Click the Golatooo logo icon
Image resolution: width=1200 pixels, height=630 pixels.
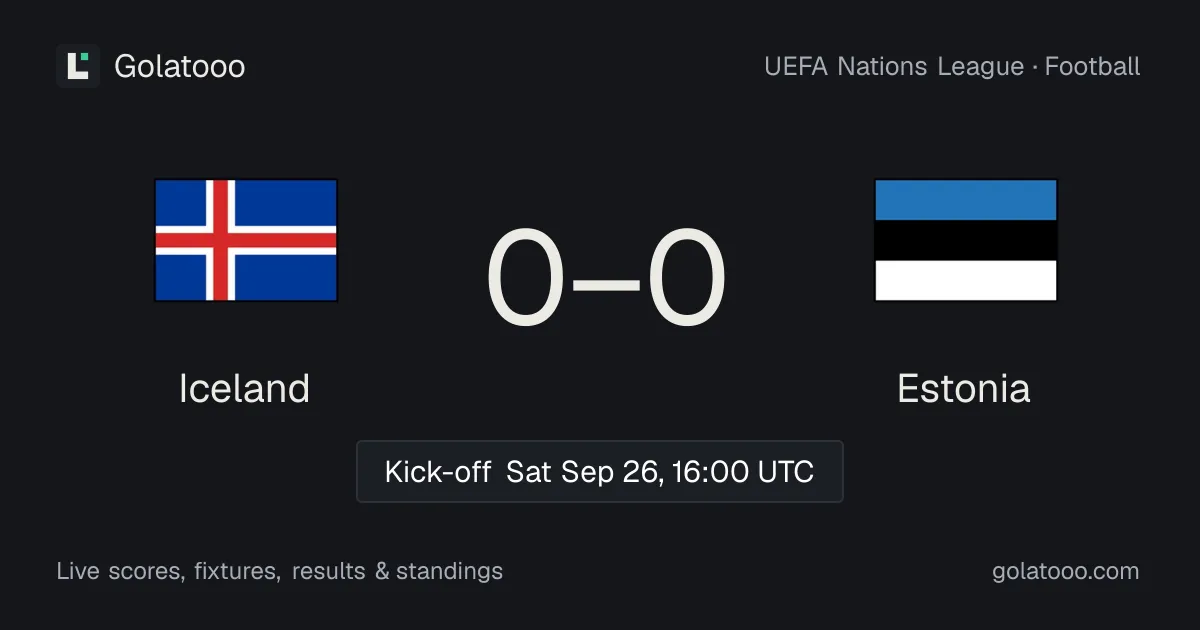[x=78, y=66]
